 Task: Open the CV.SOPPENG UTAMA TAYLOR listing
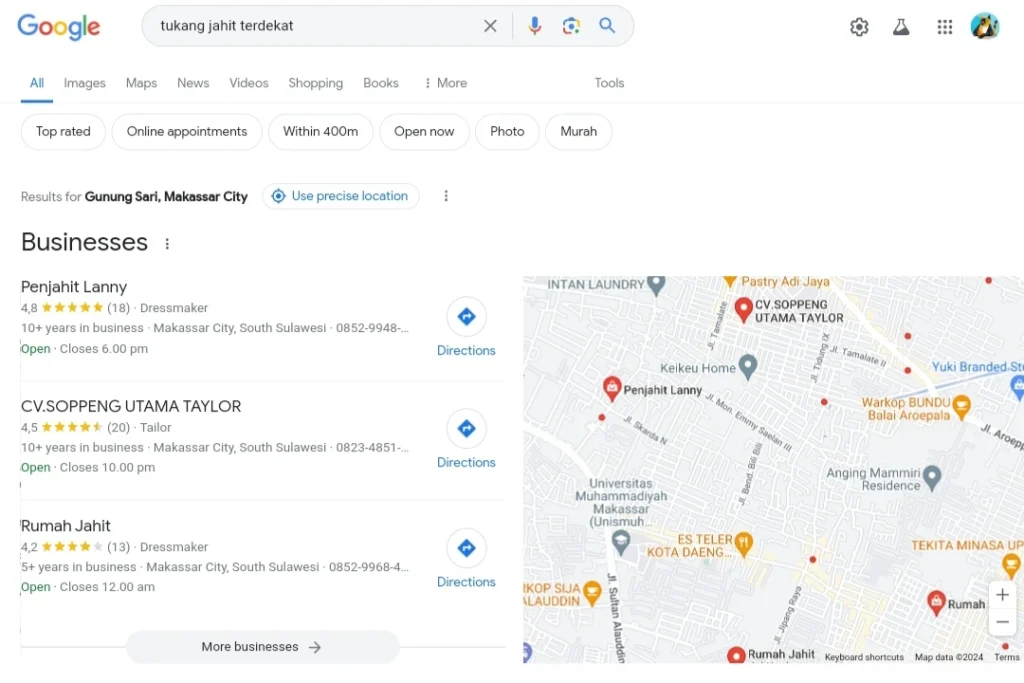[x=131, y=406]
